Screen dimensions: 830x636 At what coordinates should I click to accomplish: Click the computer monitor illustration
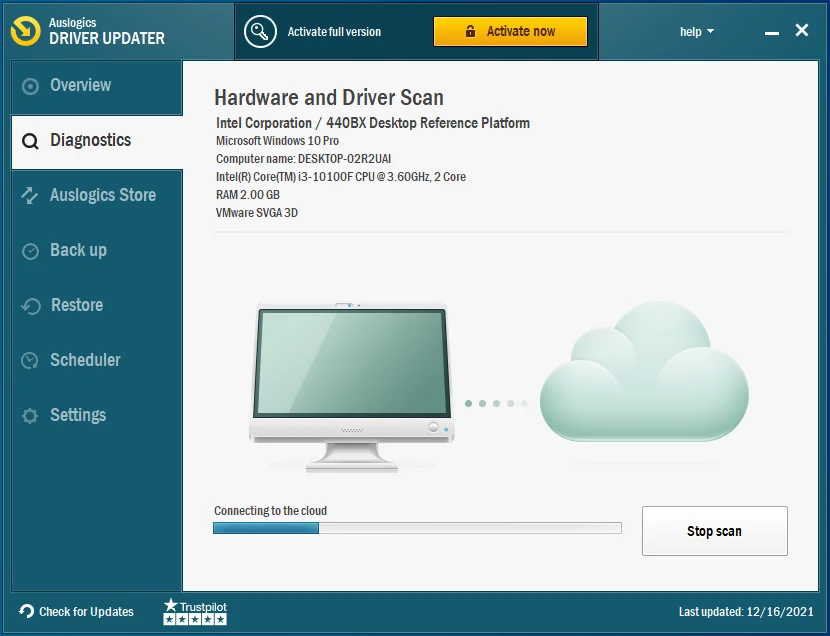pyautogui.click(x=351, y=387)
